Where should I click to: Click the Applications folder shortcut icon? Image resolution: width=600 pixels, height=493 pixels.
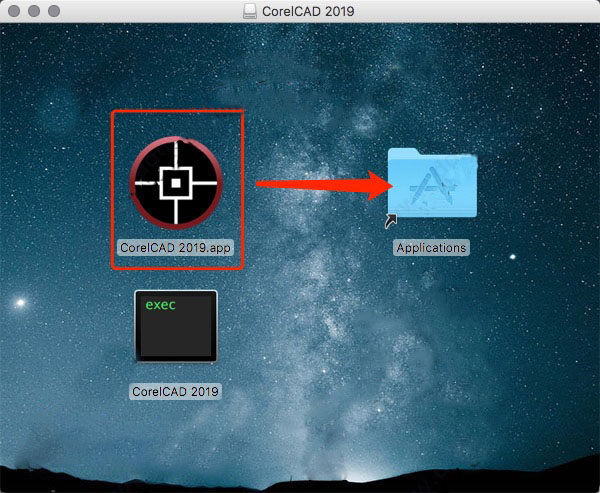coord(432,183)
